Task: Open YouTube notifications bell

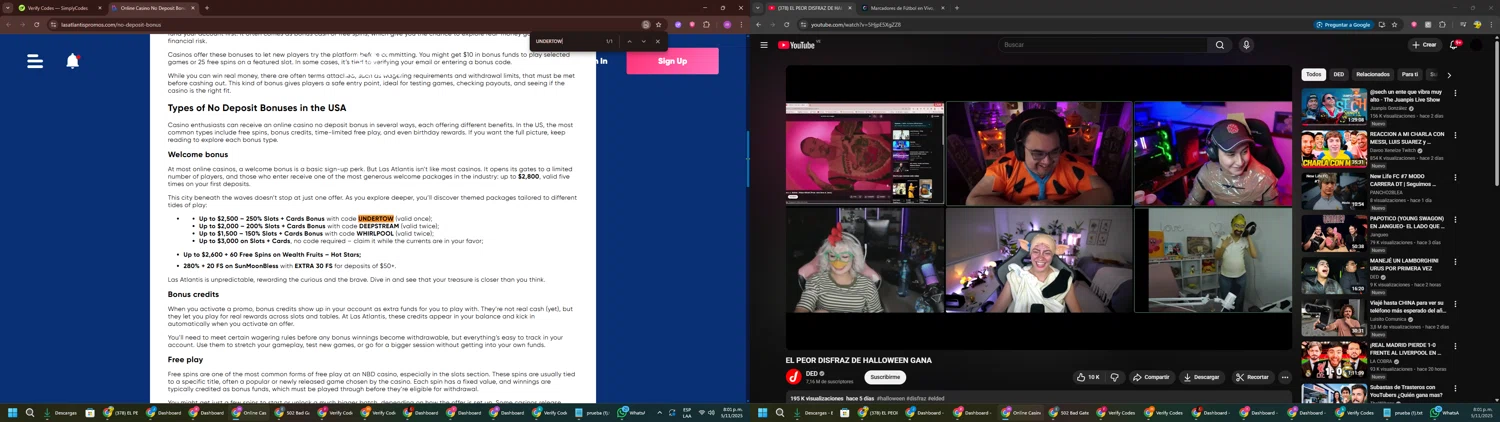Action: (x=1454, y=45)
